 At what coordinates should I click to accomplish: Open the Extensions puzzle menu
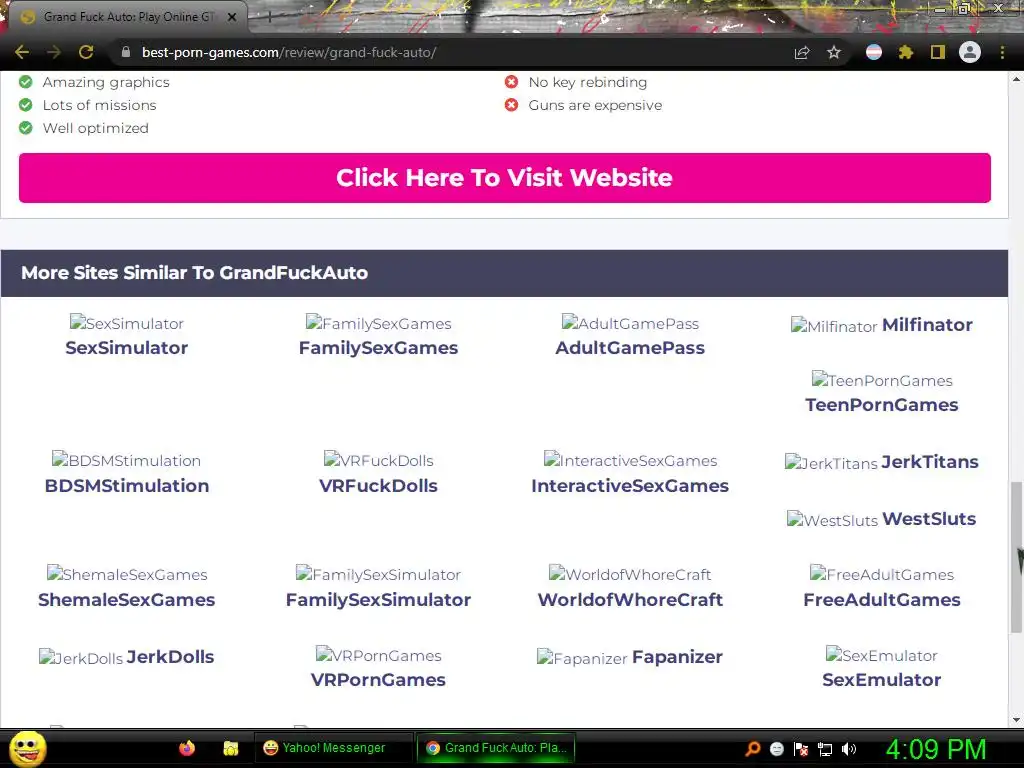tap(906, 52)
